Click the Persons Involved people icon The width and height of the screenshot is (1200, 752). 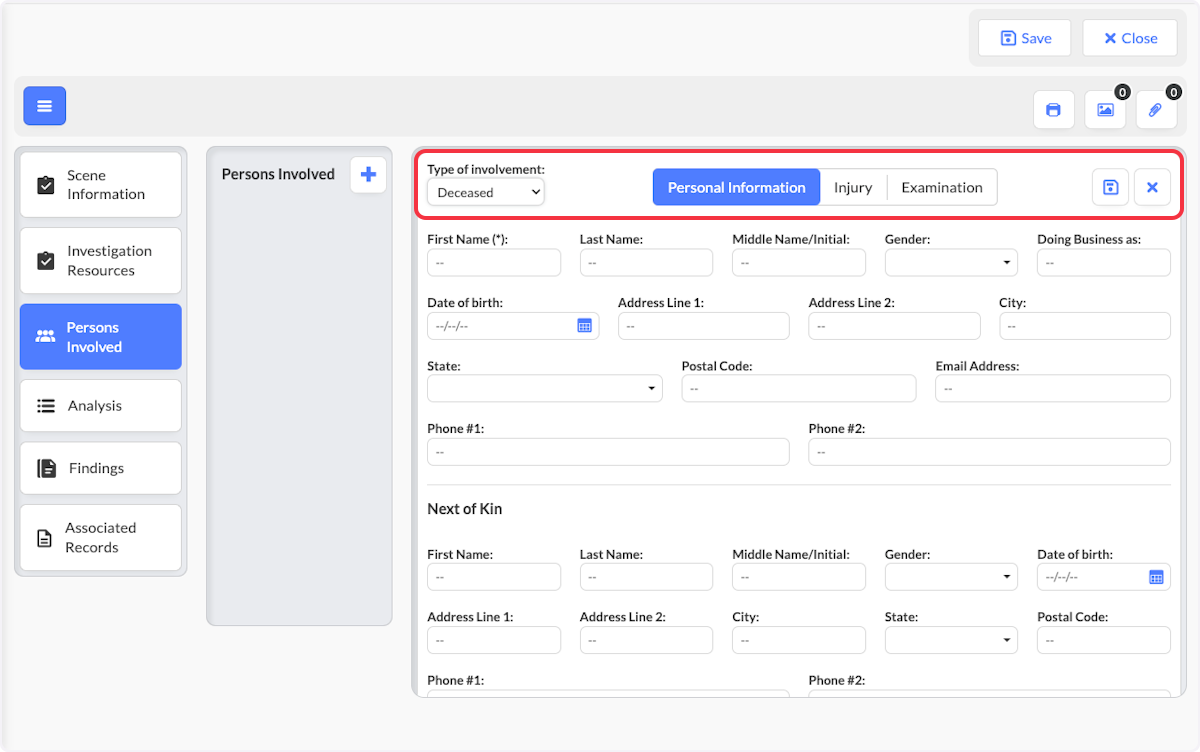45,337
